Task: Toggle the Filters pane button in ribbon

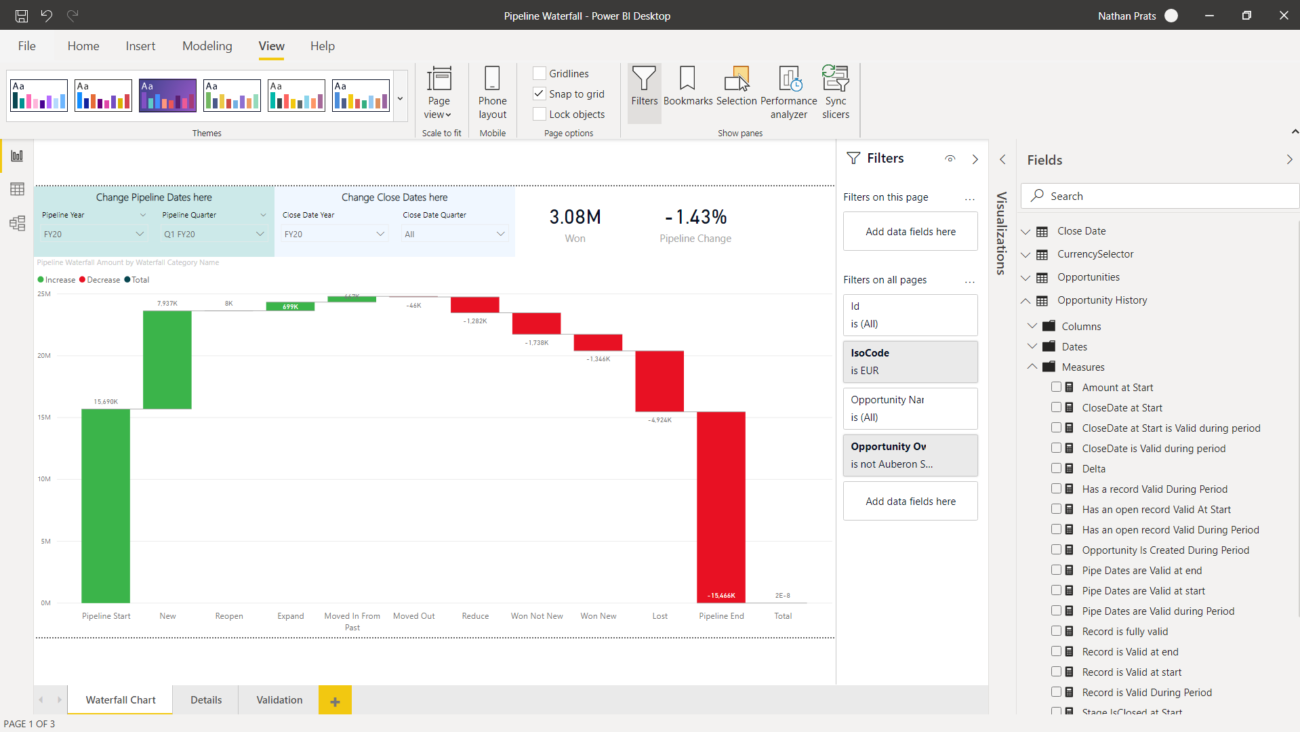Action: pyautogui.click(x=644, y=91)
